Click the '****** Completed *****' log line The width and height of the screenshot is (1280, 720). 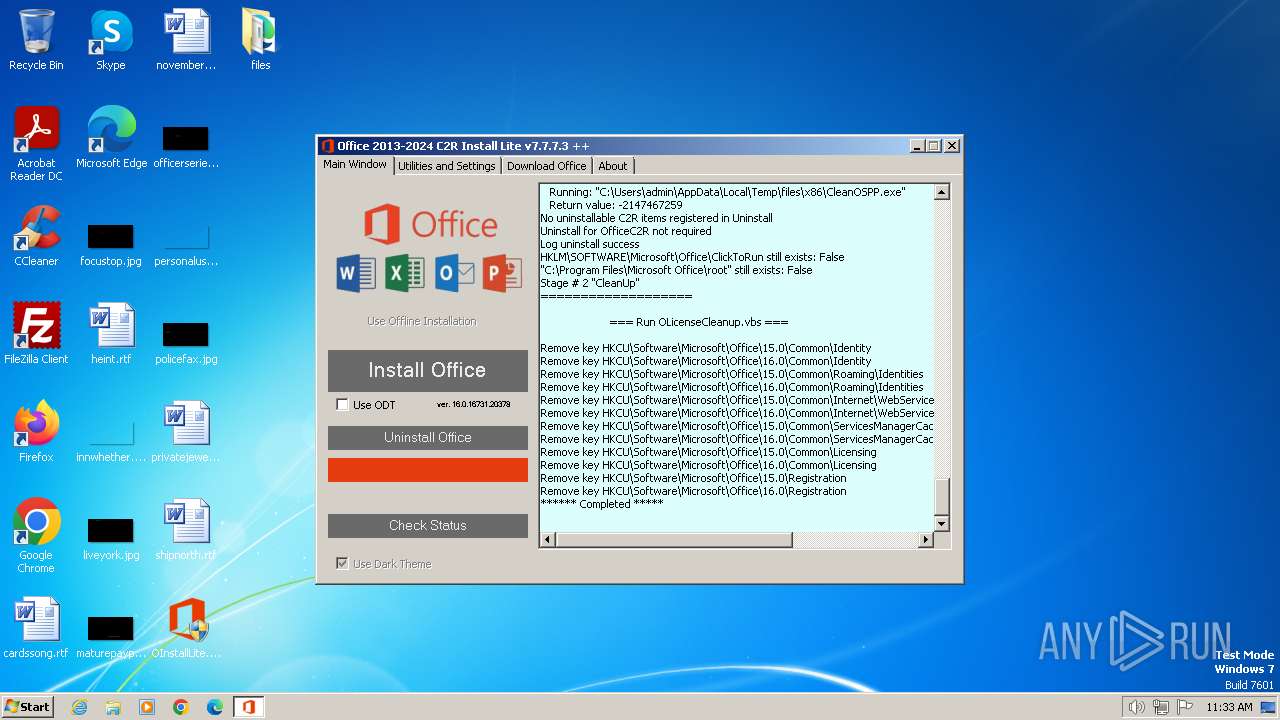click(602, 504)
